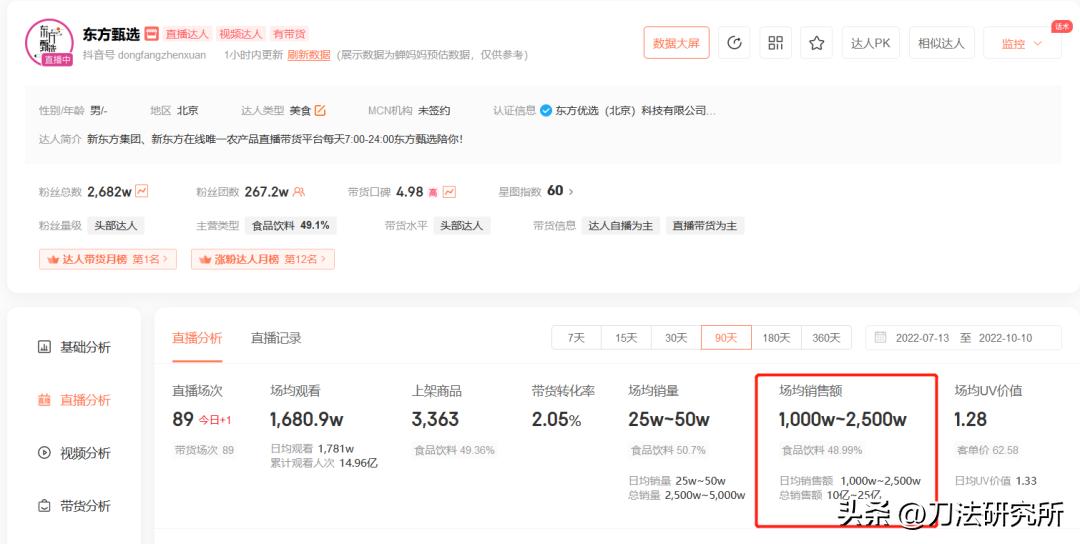
Task: Open the QR code icon button
Action: (x=776, y=43)
